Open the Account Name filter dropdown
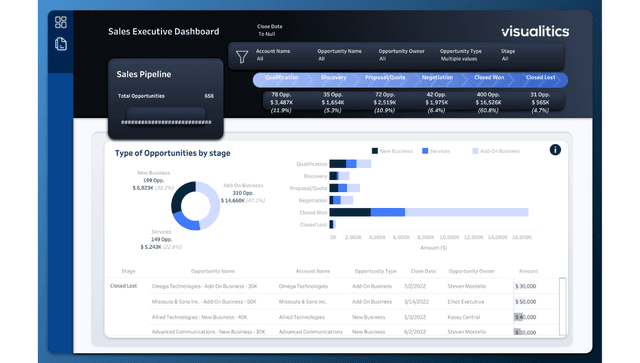Viewport: 640px width, 363px height. pos(273,55)
